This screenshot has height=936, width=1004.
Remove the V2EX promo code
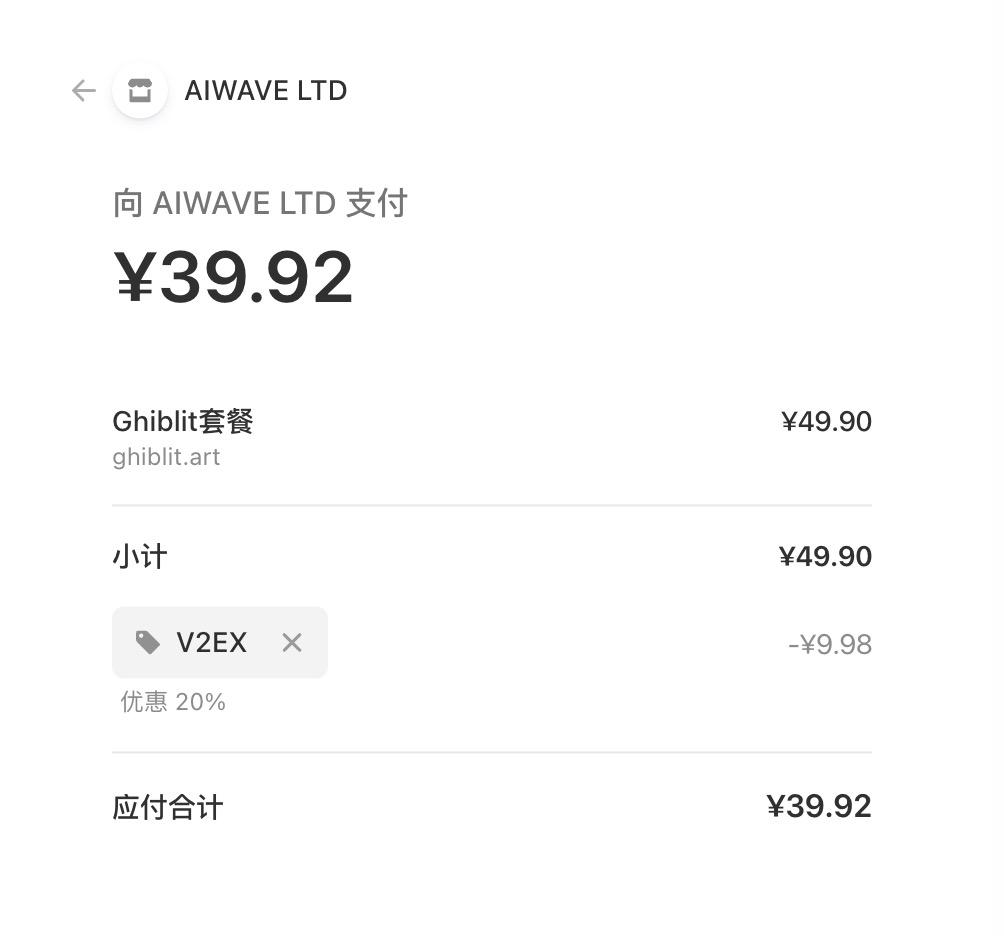[x=292, y=642]
